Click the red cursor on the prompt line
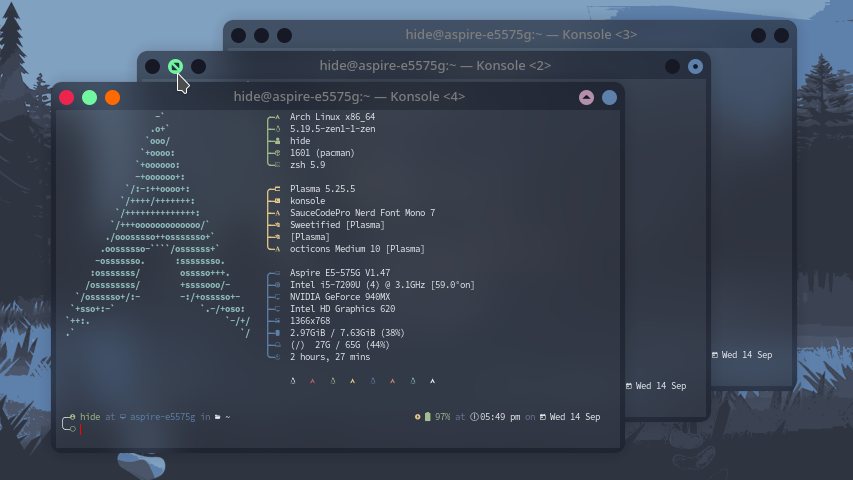The height and width of the screenshot is (480, 853). tap(81, 429)
